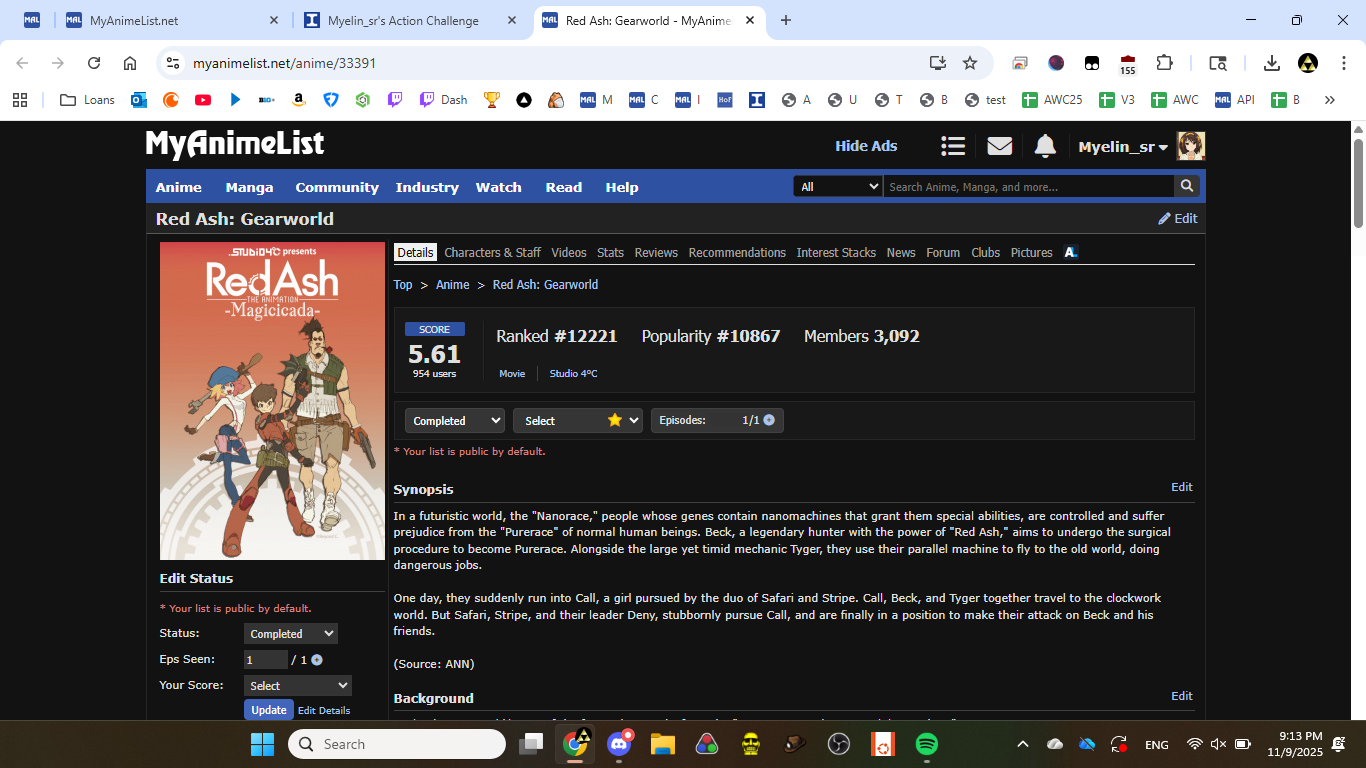
Task: Open the Loans bookmarks folder
Action: point(87,100)
